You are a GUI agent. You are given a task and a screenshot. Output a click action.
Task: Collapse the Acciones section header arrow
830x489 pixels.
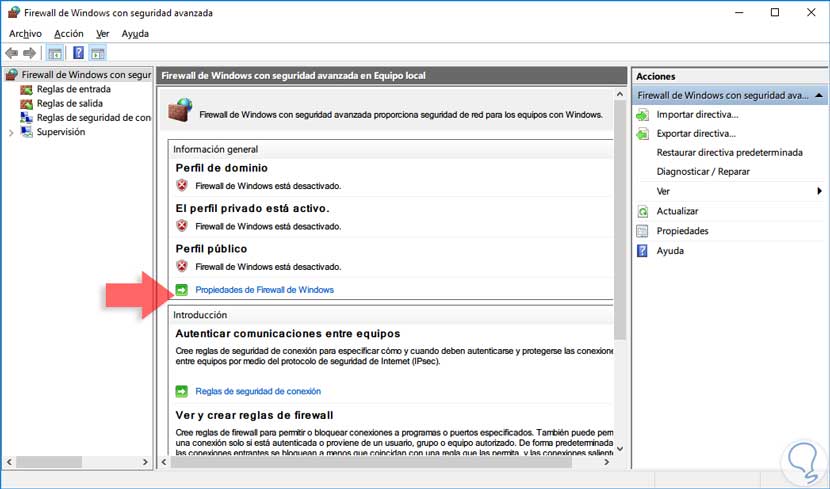819,95
